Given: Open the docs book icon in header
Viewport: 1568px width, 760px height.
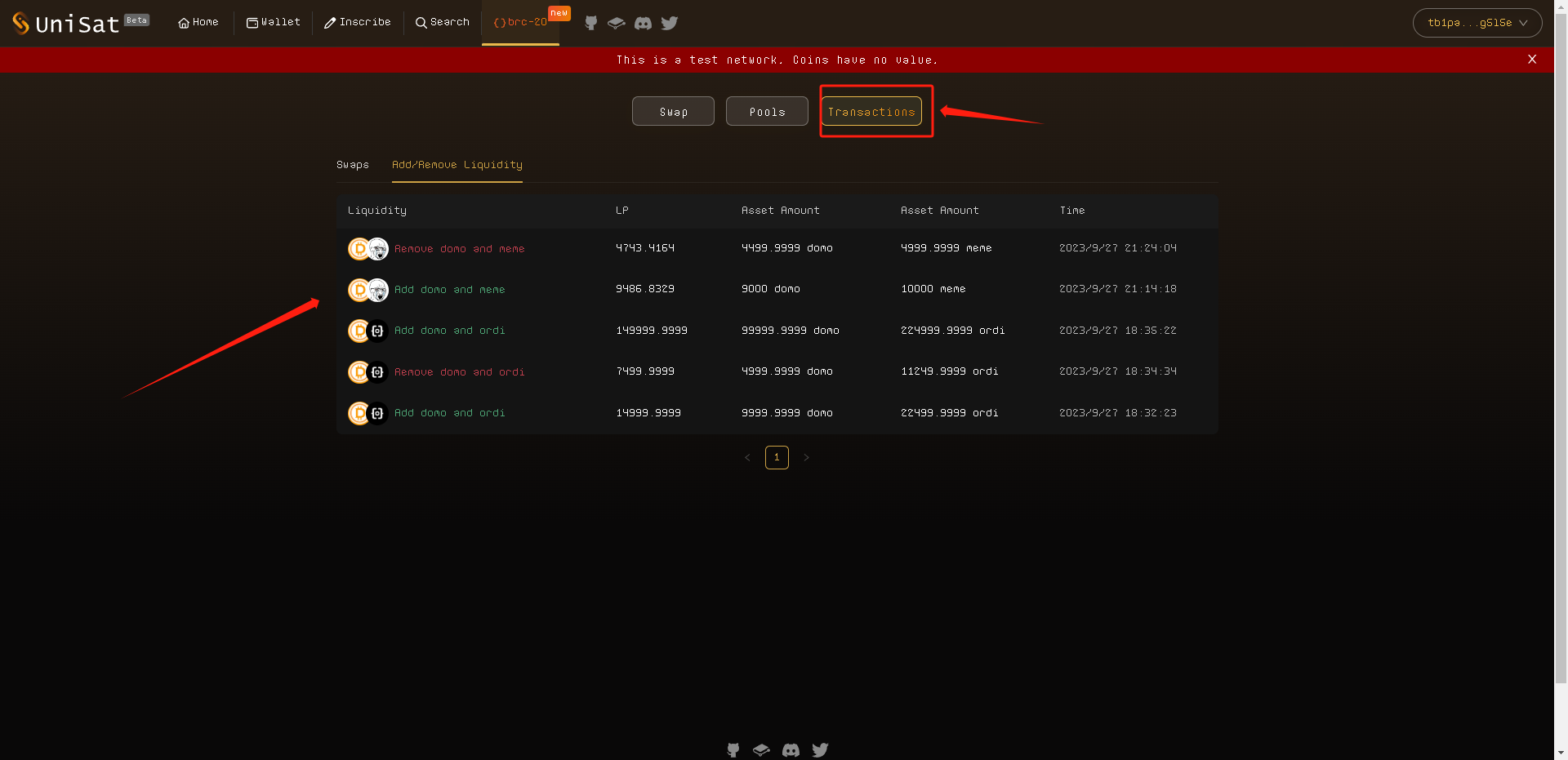Looking at the screenshot, I should point(617,23).
